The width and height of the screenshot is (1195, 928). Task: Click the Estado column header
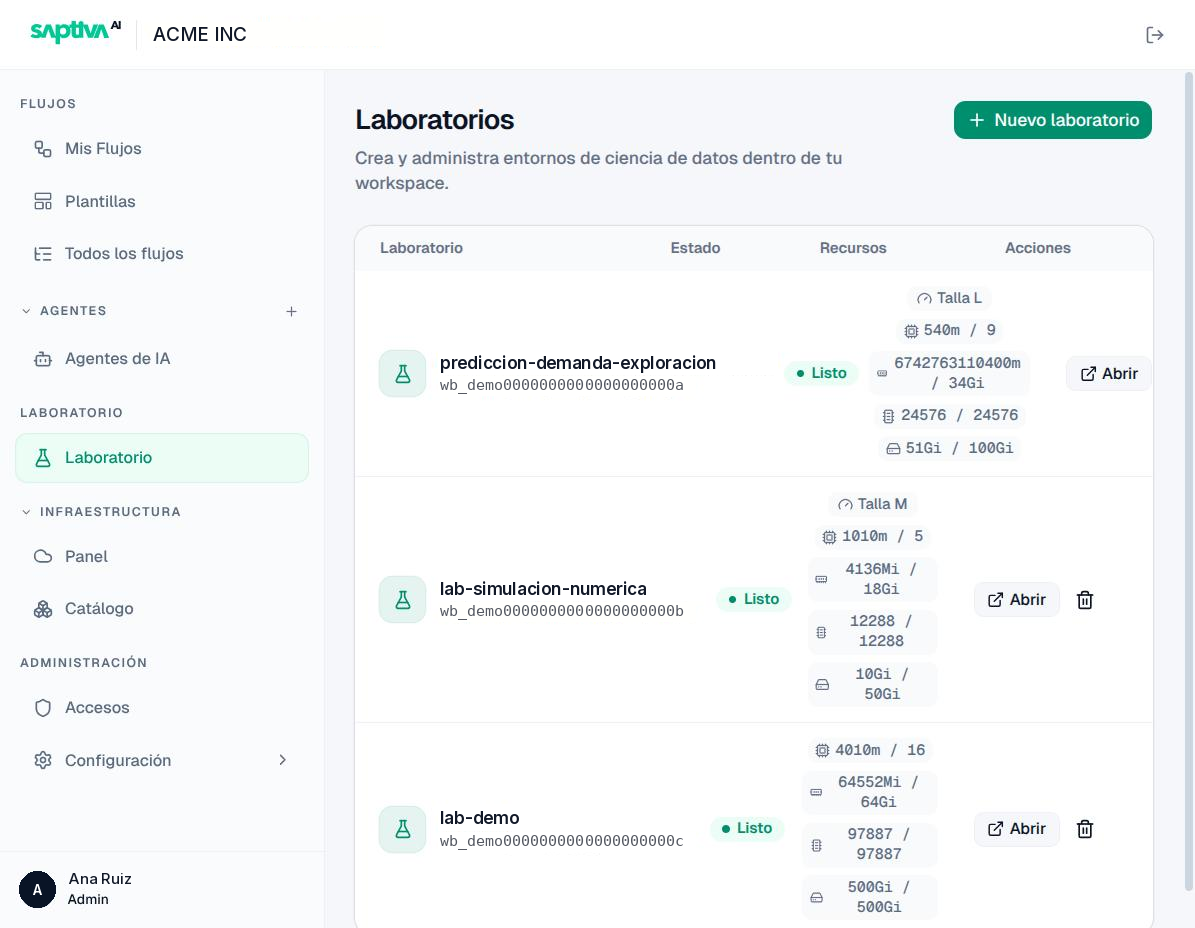(x=695, y=248)
